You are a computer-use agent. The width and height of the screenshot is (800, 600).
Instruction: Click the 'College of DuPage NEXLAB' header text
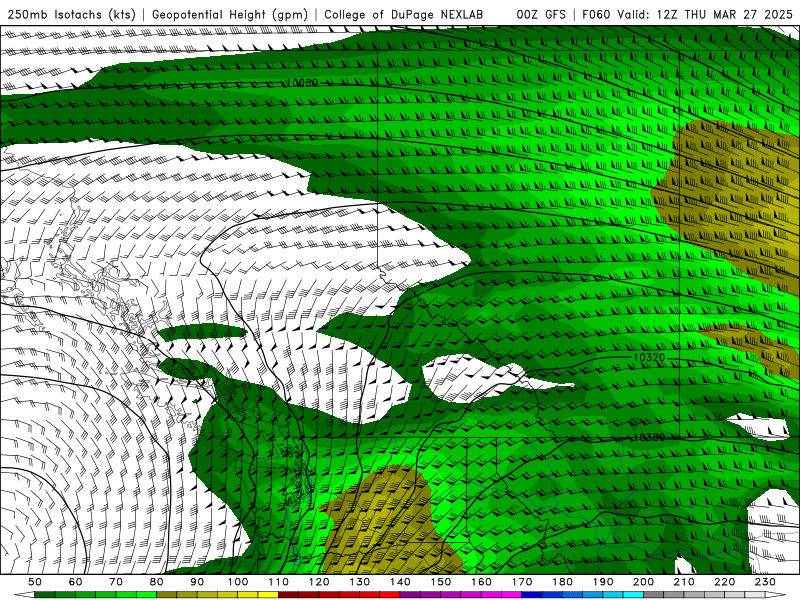click(404, 14)
